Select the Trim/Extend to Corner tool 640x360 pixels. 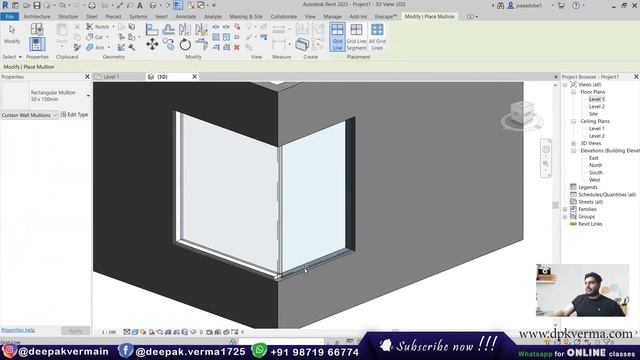(x=201, y=44)
